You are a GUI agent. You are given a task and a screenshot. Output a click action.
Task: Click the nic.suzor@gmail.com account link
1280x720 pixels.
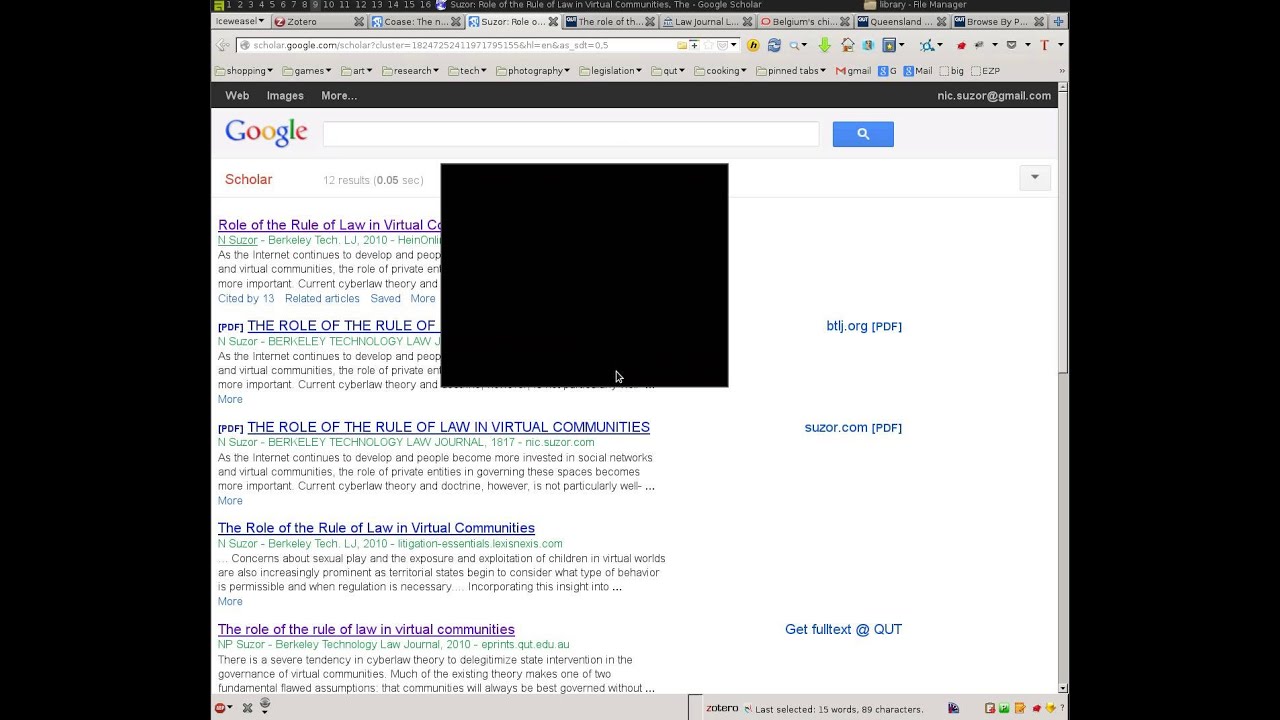994,96
